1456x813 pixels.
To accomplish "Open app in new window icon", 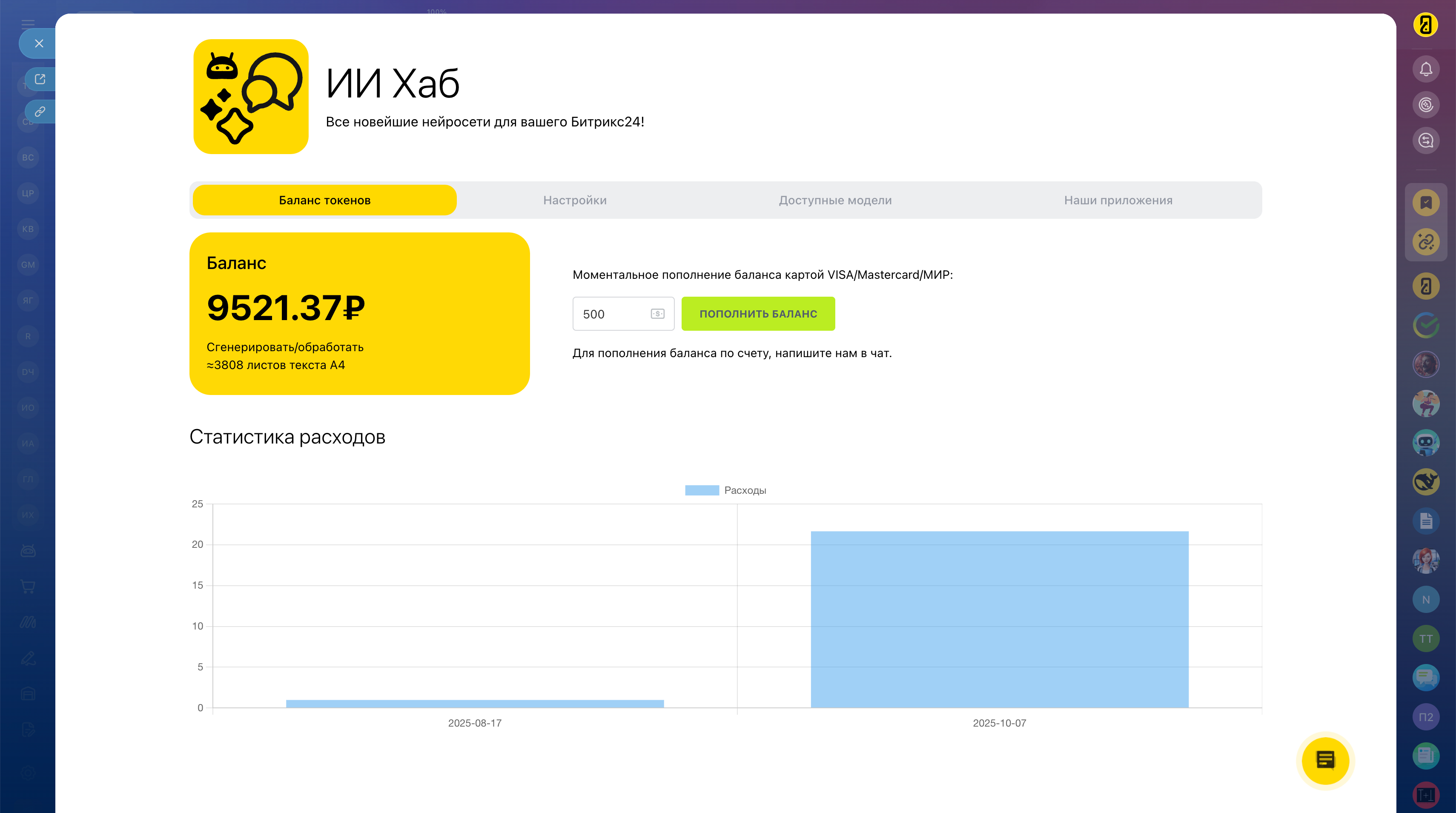I will [x=40, y=79].
